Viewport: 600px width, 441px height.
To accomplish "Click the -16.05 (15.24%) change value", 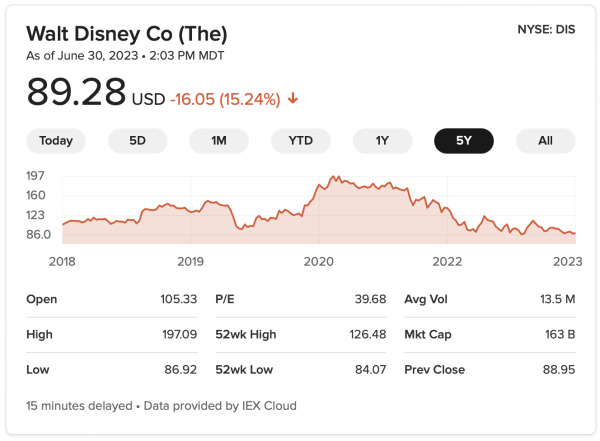I will click(x=225, y=99).
